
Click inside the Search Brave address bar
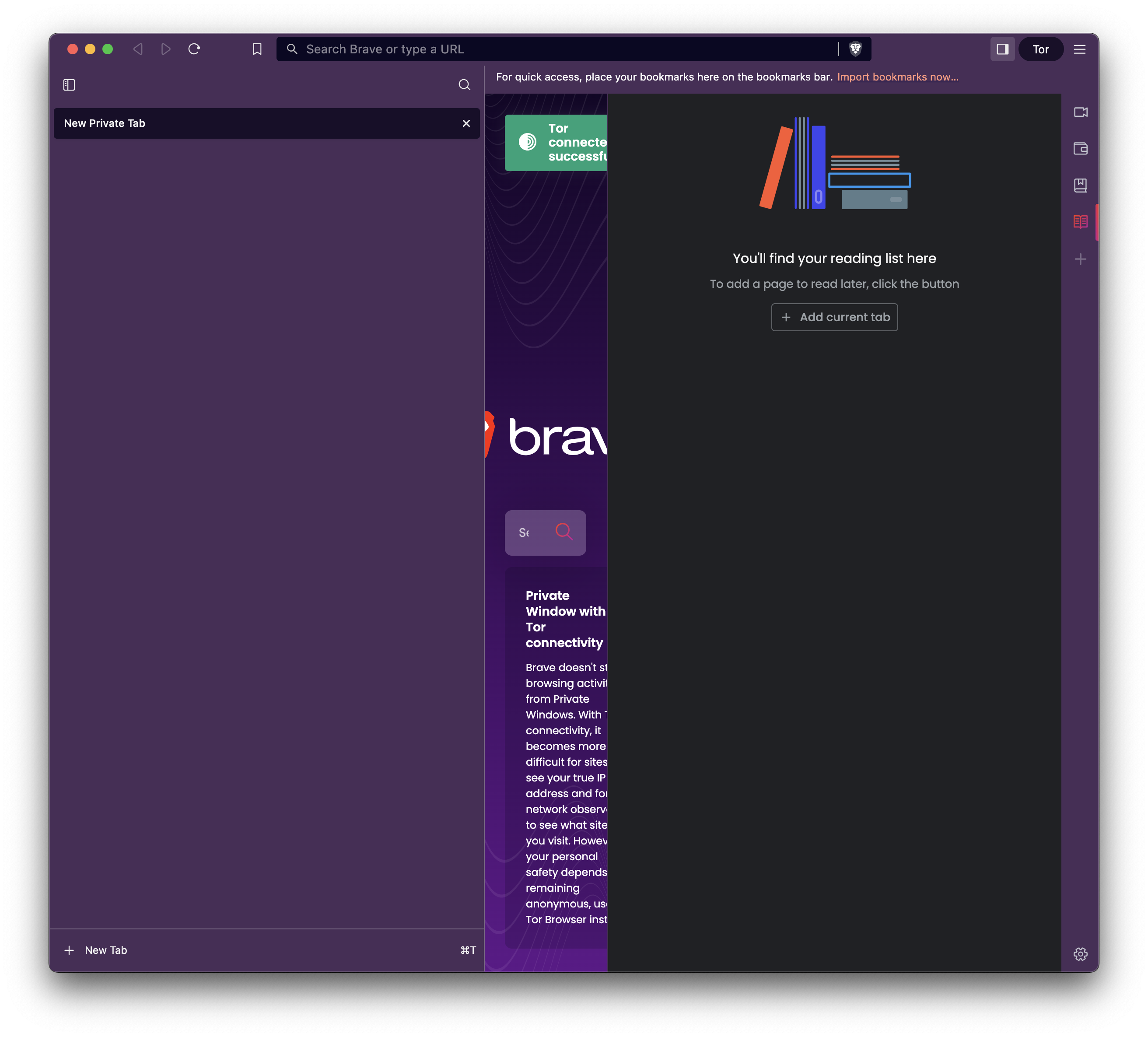pyautogui.click(x=512, y=49)
